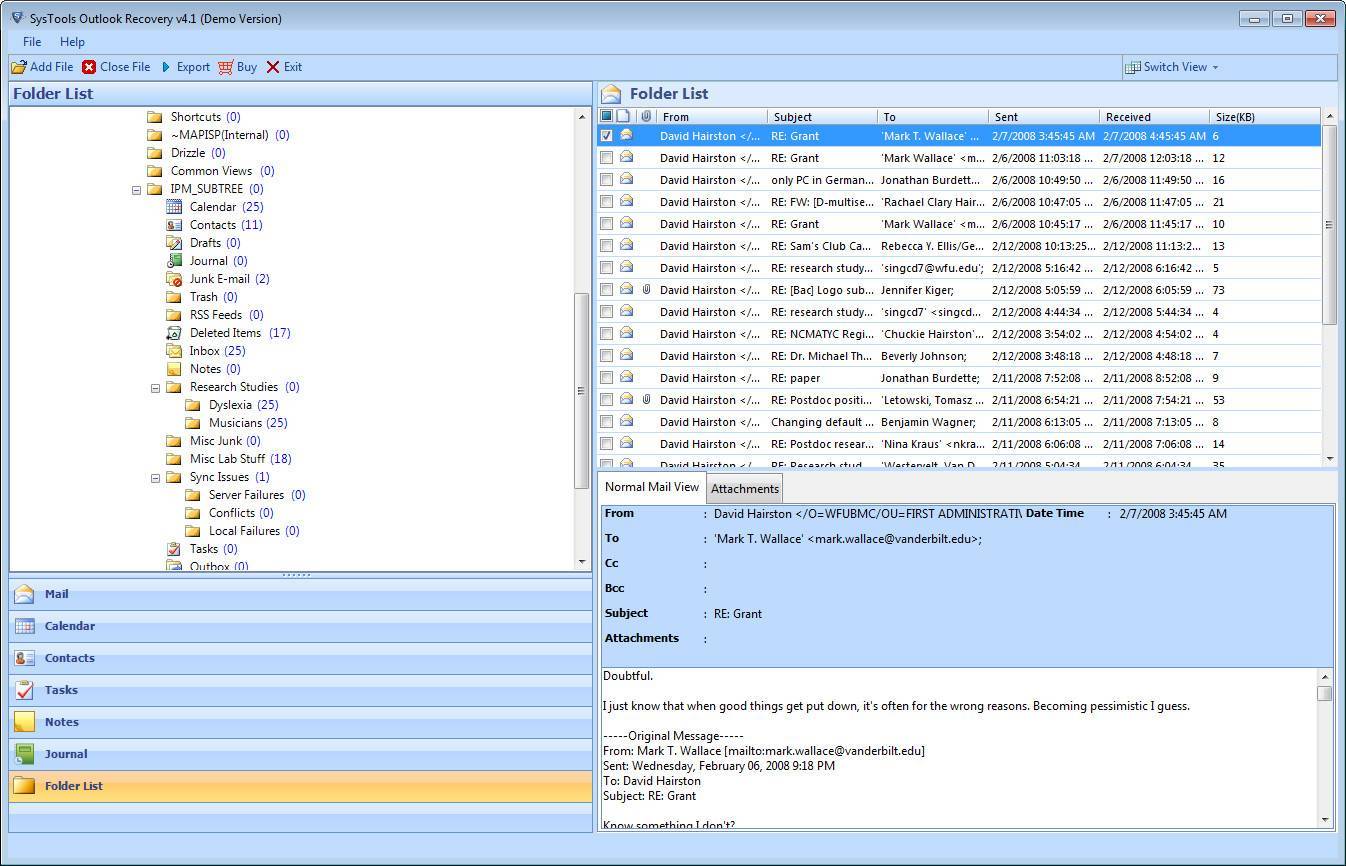Select the Common Views (0) folder

click(222, 171)
